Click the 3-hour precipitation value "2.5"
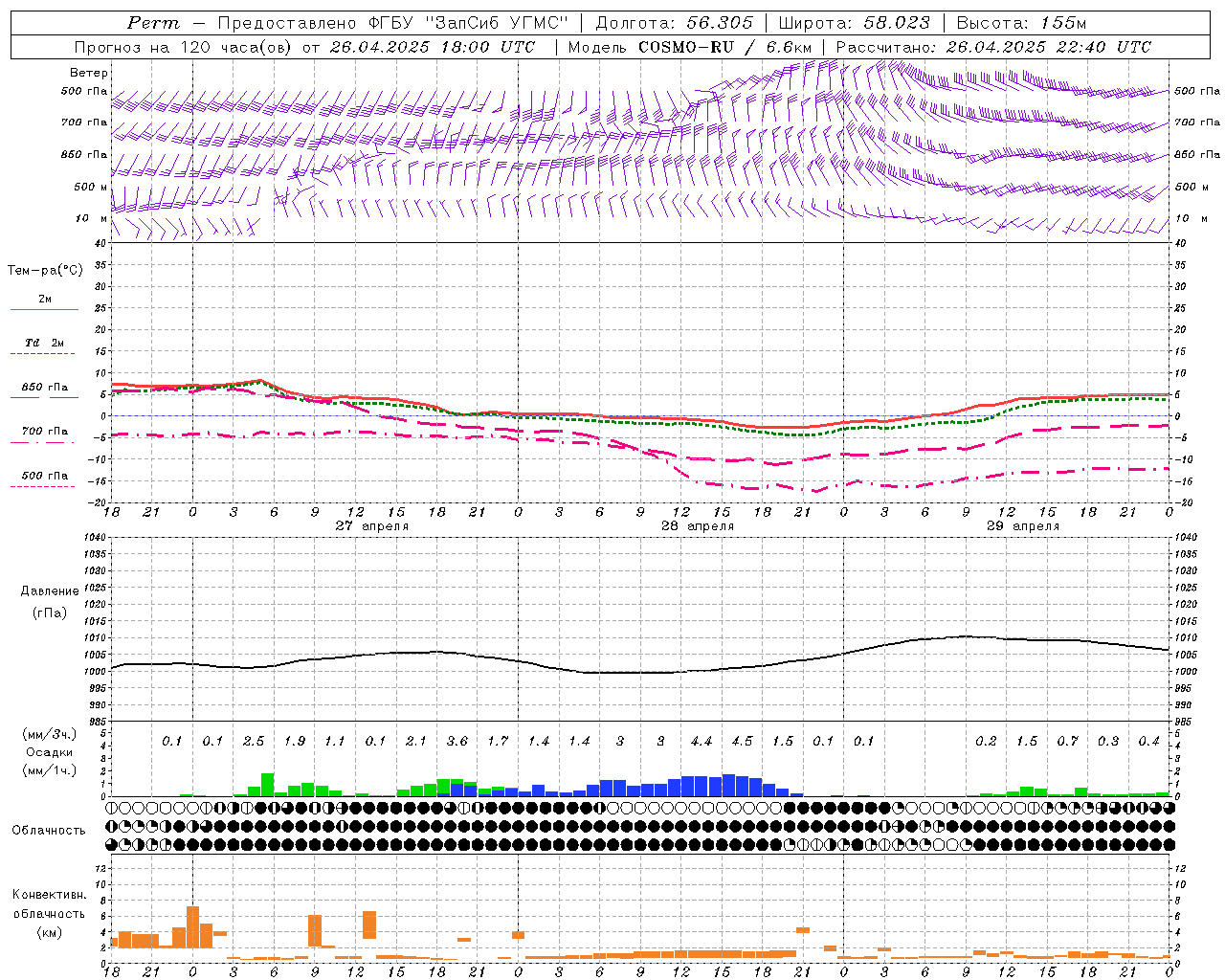The image size is (1225, 980). pyautogui.click(x=254, y=741)
